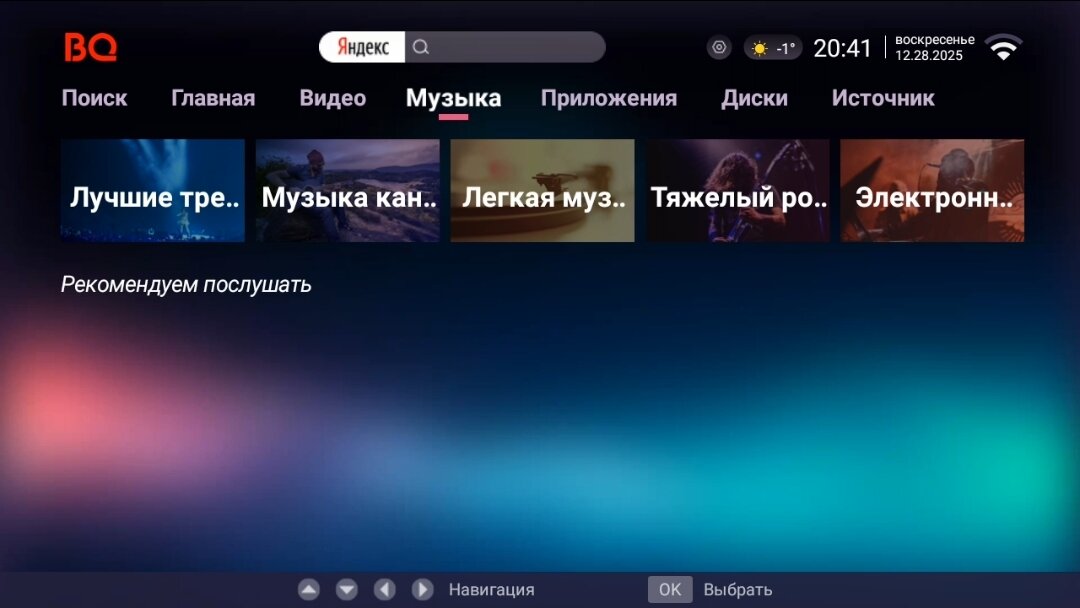Image resolution: width=1080 pixels, height=608 pixels.
Task: Click the OK button in footer
Action: 669,589
